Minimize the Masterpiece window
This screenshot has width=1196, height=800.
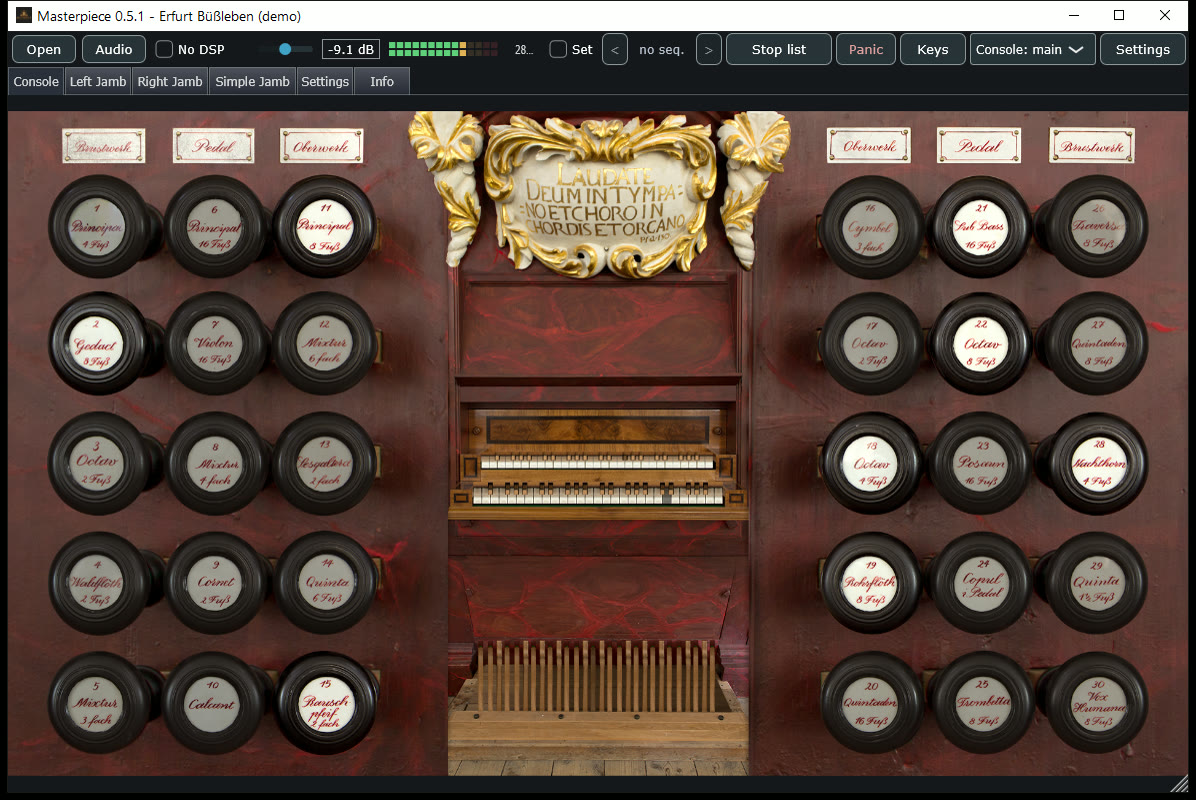[x=1074, y=15]
